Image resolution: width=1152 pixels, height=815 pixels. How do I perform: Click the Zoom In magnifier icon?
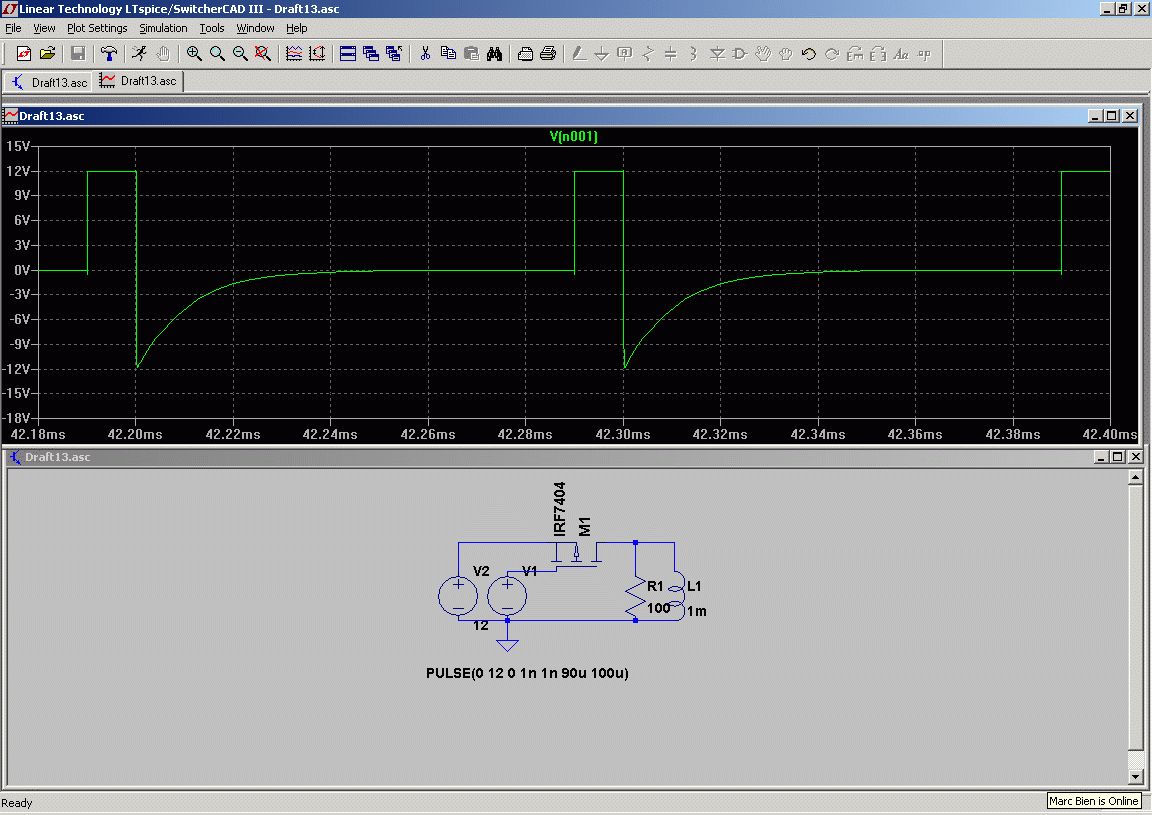click(x=194, y=54)
